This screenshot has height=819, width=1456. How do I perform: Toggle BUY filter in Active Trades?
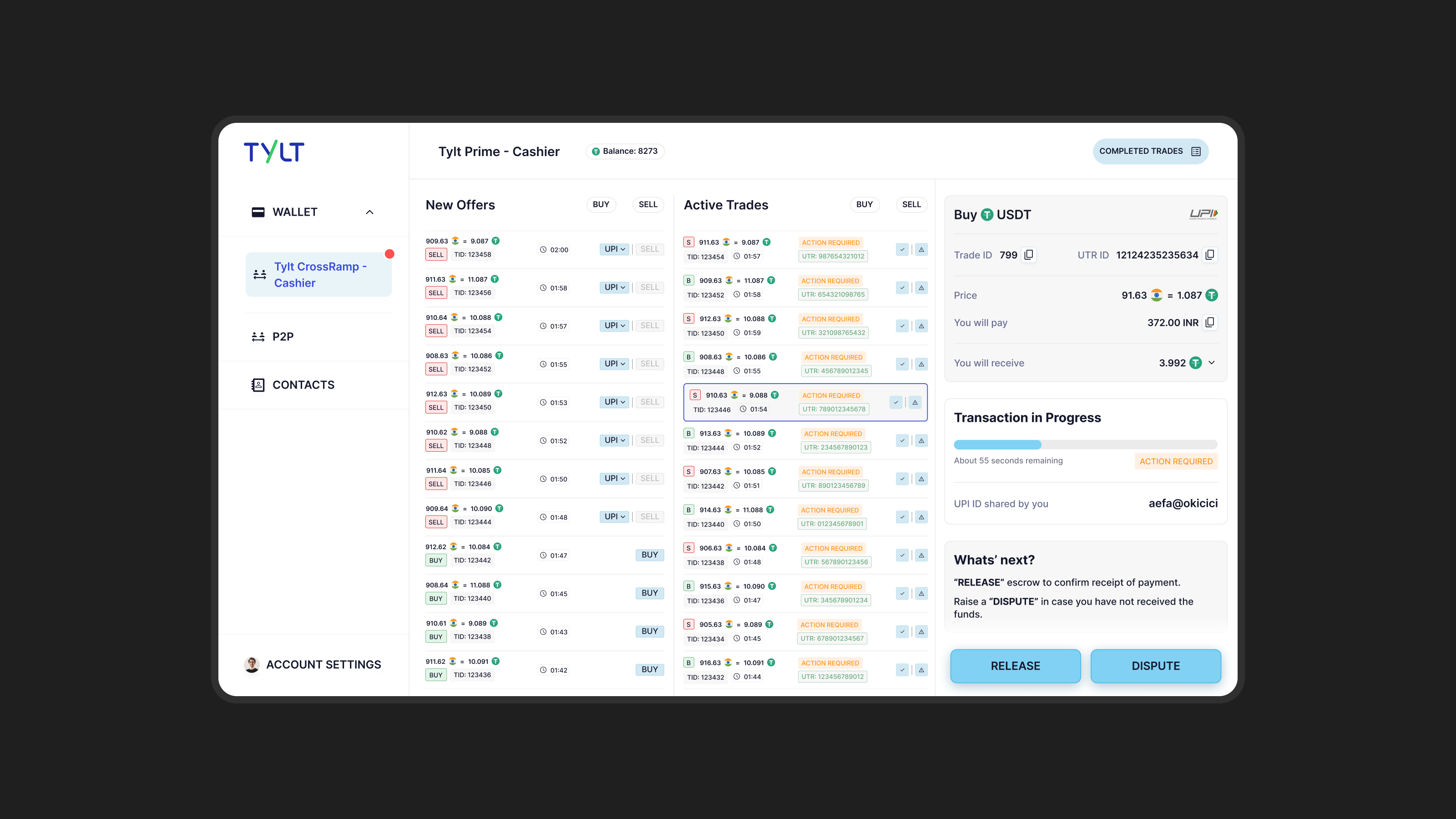[x=864, y=205]
